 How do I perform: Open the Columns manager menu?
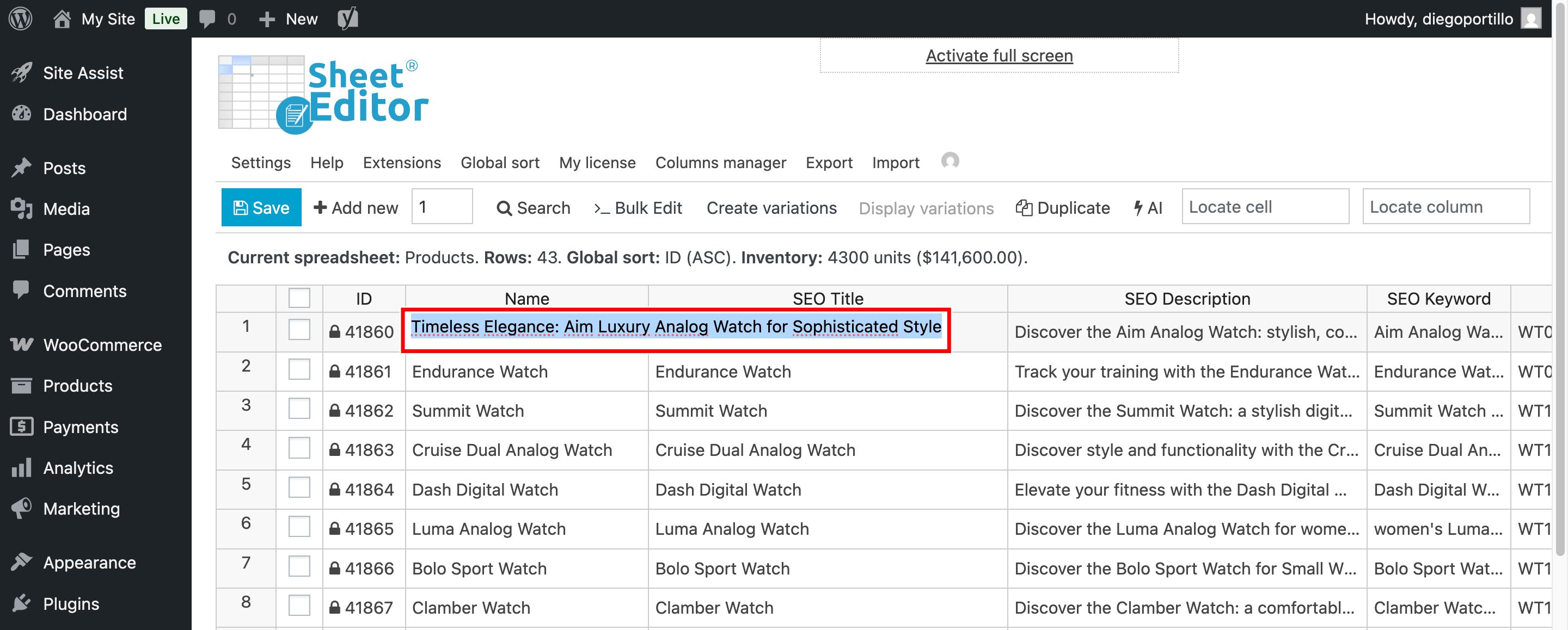tap(721, 162)
